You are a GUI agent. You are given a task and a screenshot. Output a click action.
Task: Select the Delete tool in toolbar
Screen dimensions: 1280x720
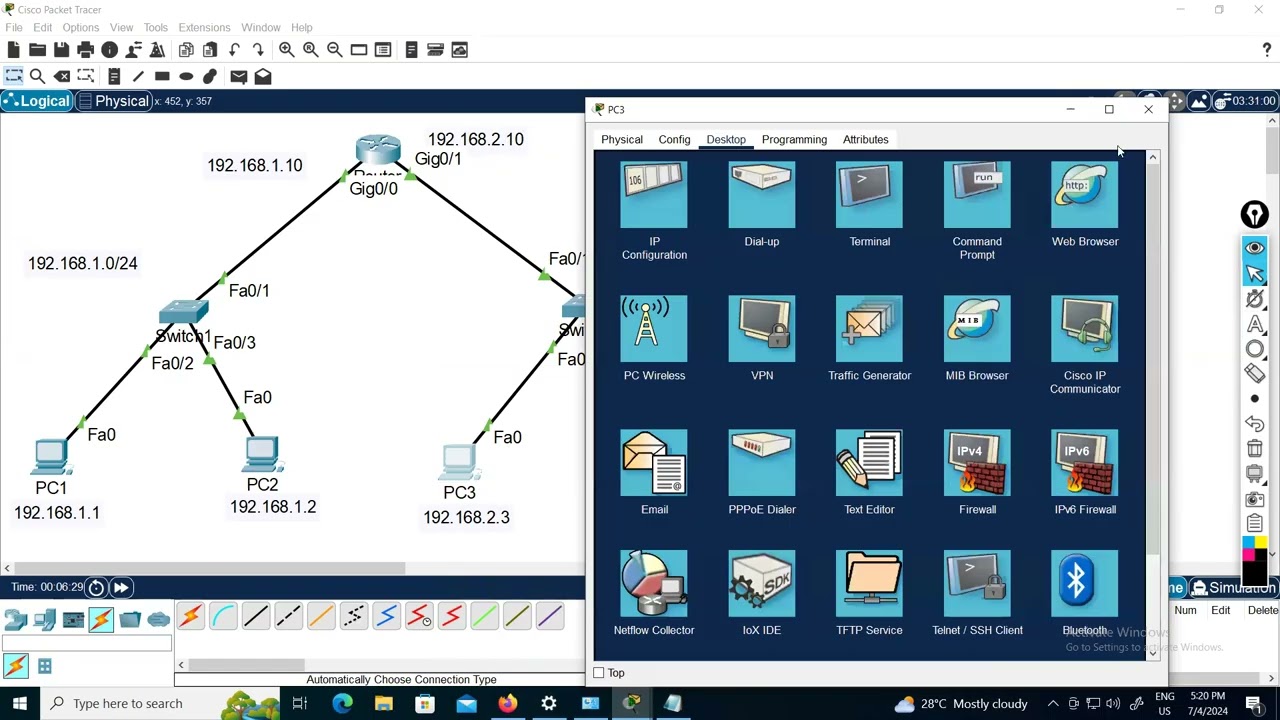[x=62, y=76]
